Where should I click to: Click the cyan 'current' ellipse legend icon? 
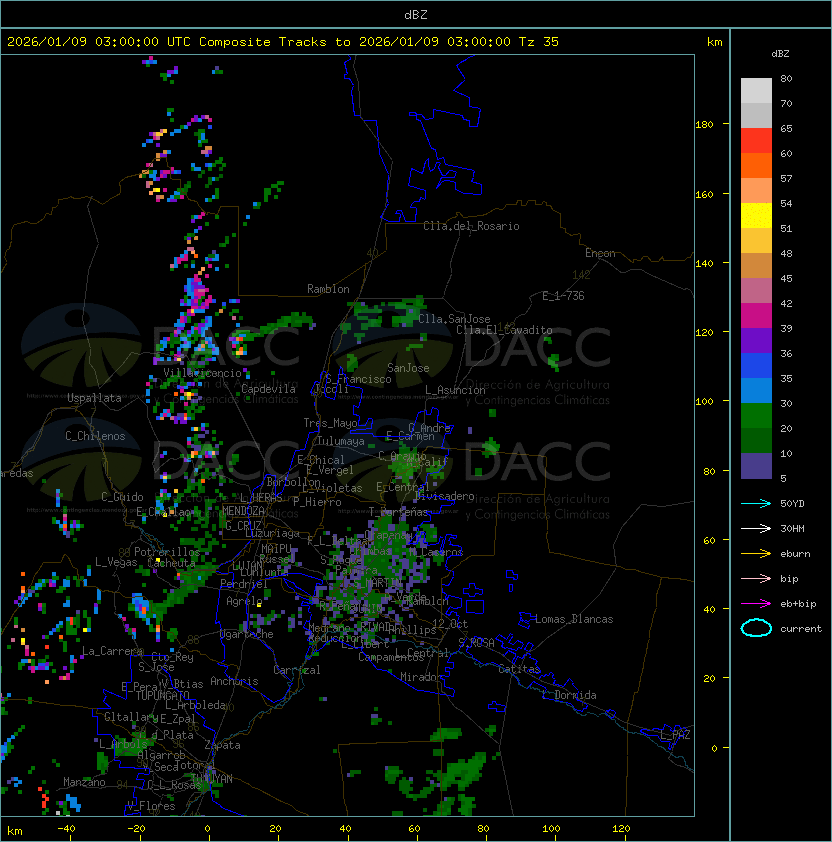(756, 628)
